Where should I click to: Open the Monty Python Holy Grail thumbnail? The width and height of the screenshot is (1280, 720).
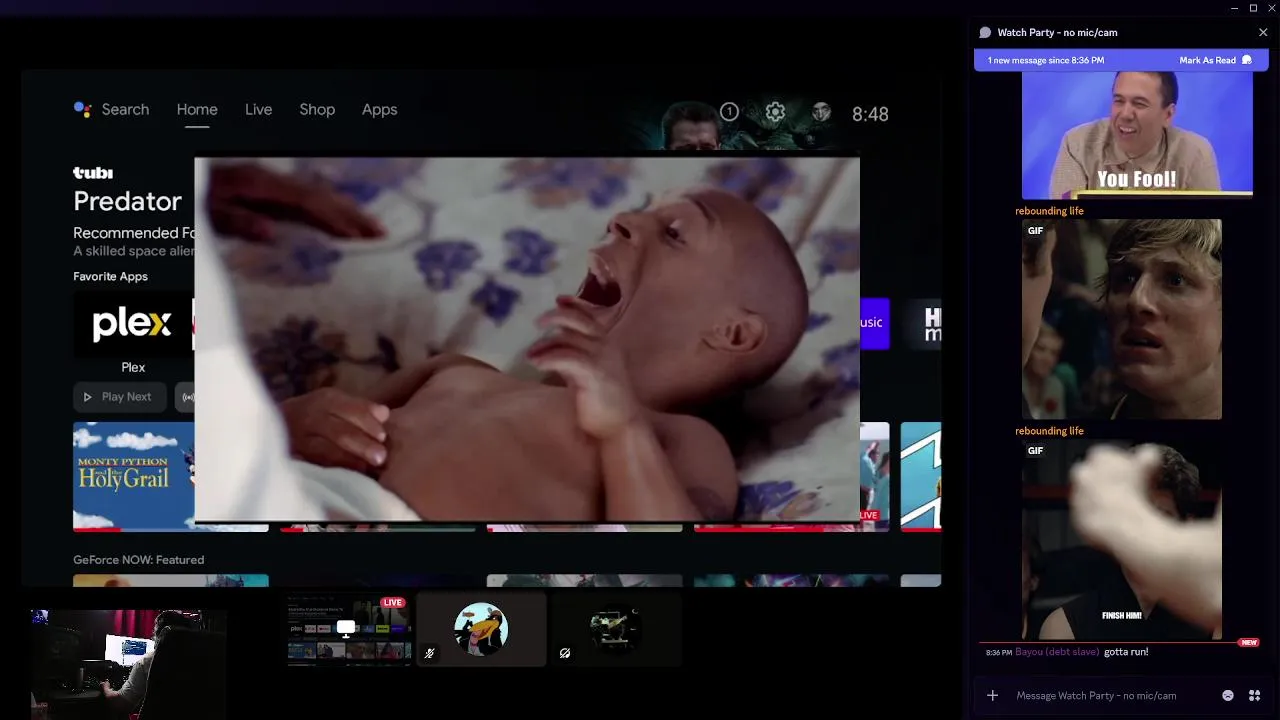[134, 476]
